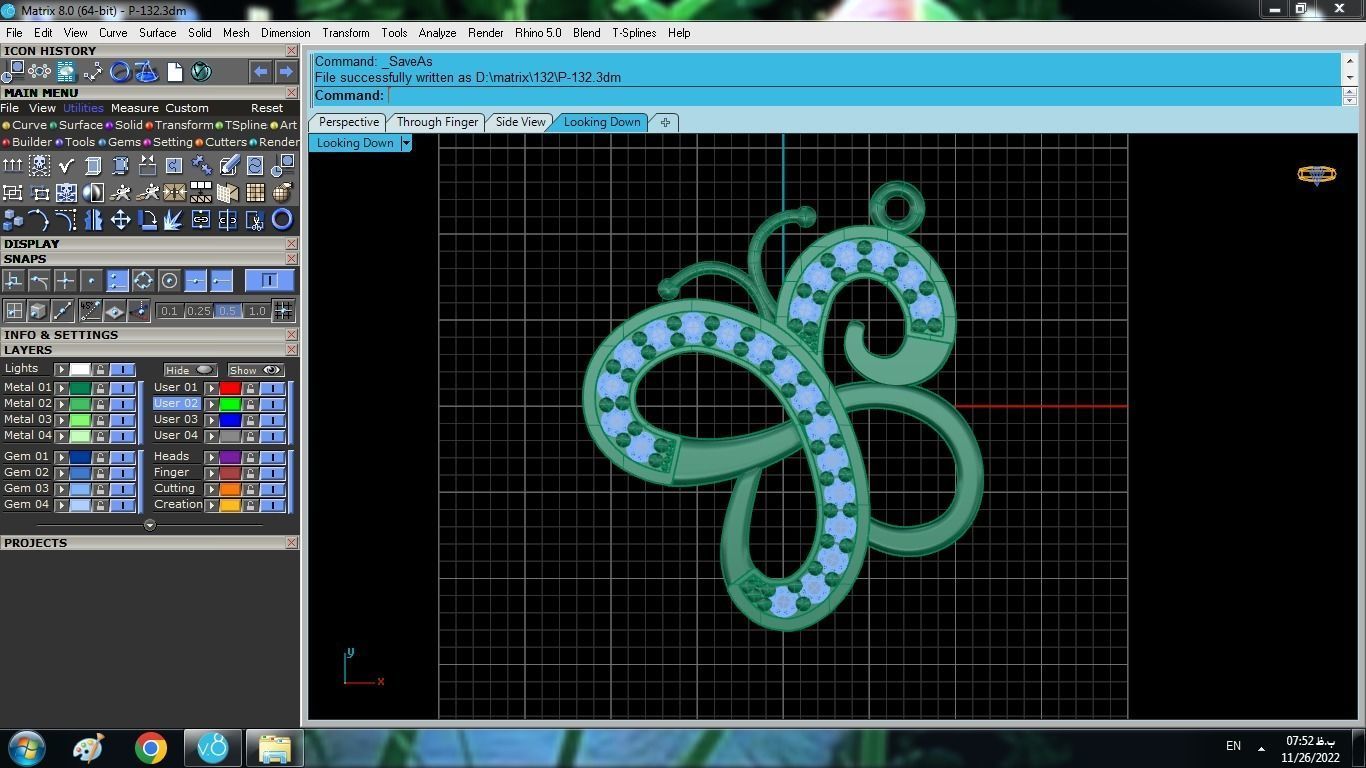Screen dimensions: 1366x768
Task: Choose the three-cubes group tool icon
Action: pos(13,220)
